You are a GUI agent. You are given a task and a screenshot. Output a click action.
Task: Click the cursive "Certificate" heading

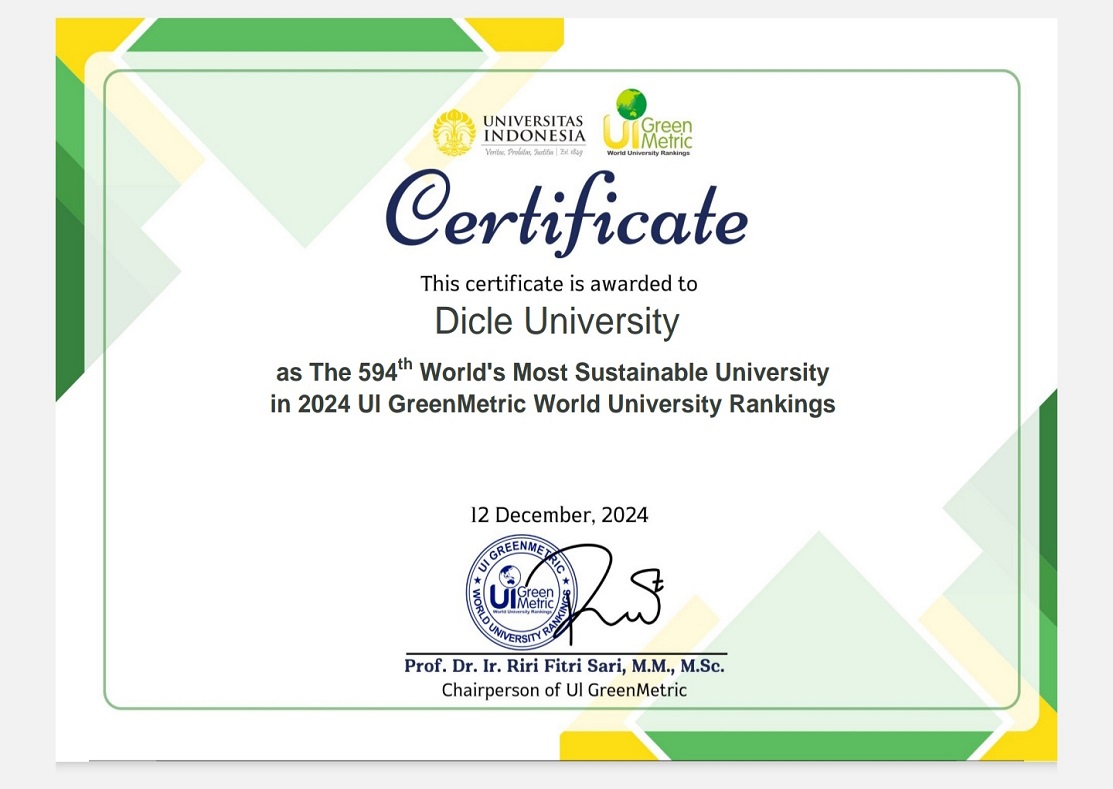point(566,212)
